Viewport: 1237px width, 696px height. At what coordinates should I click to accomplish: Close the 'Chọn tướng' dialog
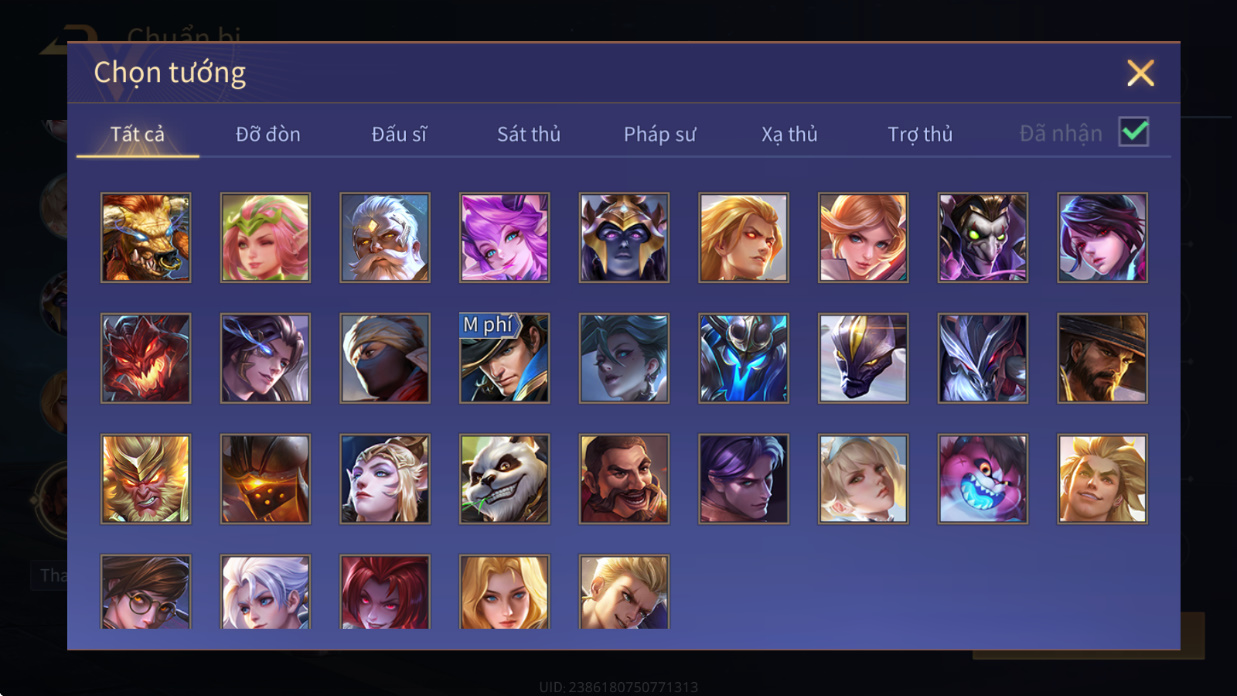tap(1140, 72)
